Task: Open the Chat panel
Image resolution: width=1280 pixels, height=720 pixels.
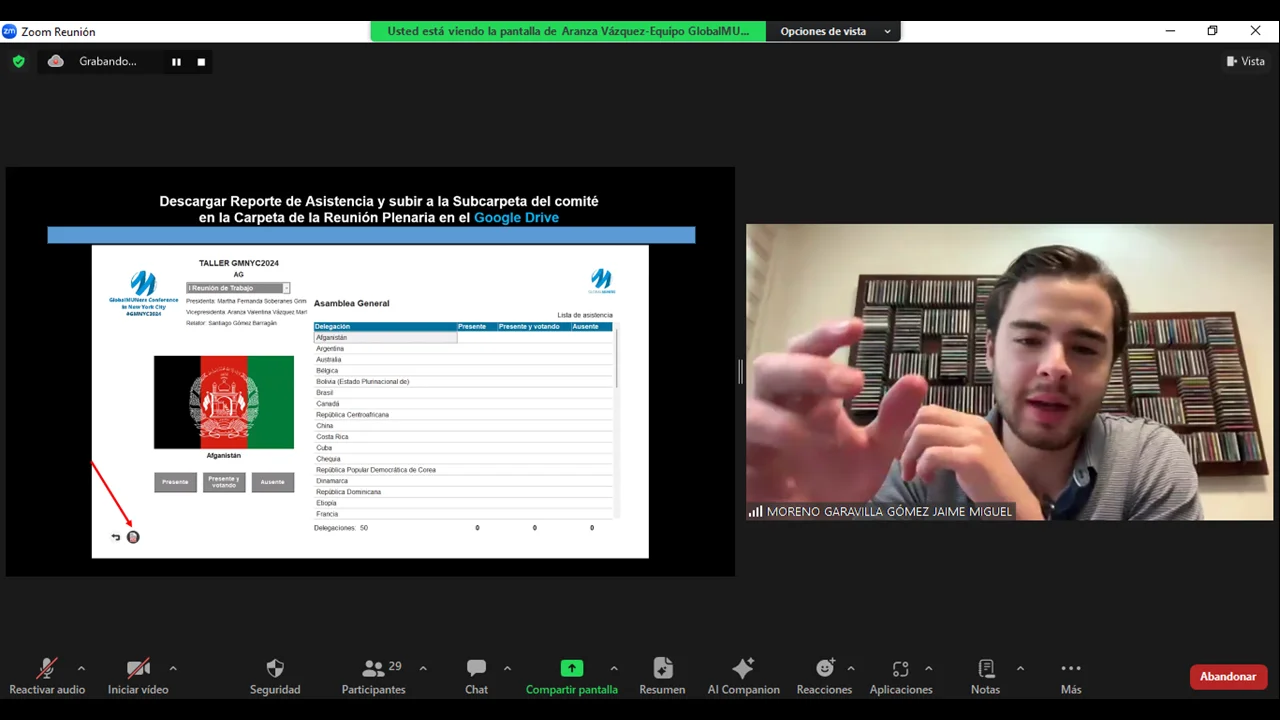Action: [476, 669]
